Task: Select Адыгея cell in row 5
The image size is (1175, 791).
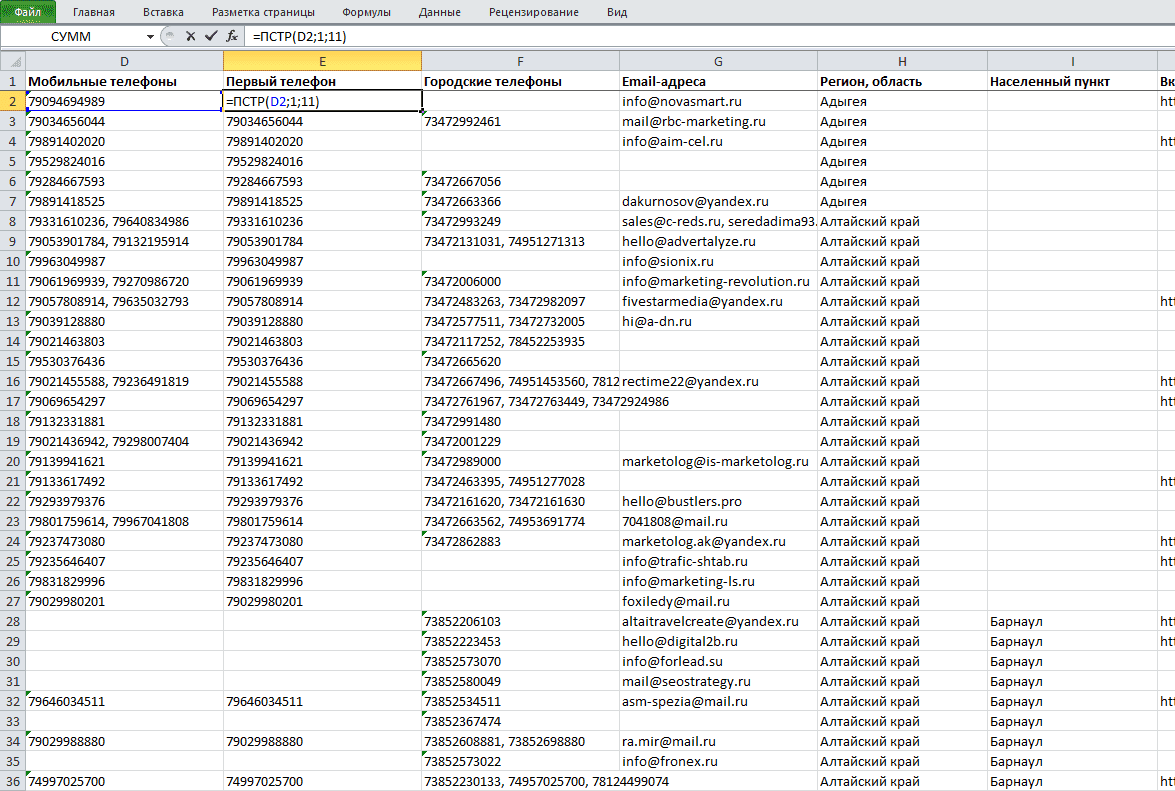Action: [x=902, y=162]
